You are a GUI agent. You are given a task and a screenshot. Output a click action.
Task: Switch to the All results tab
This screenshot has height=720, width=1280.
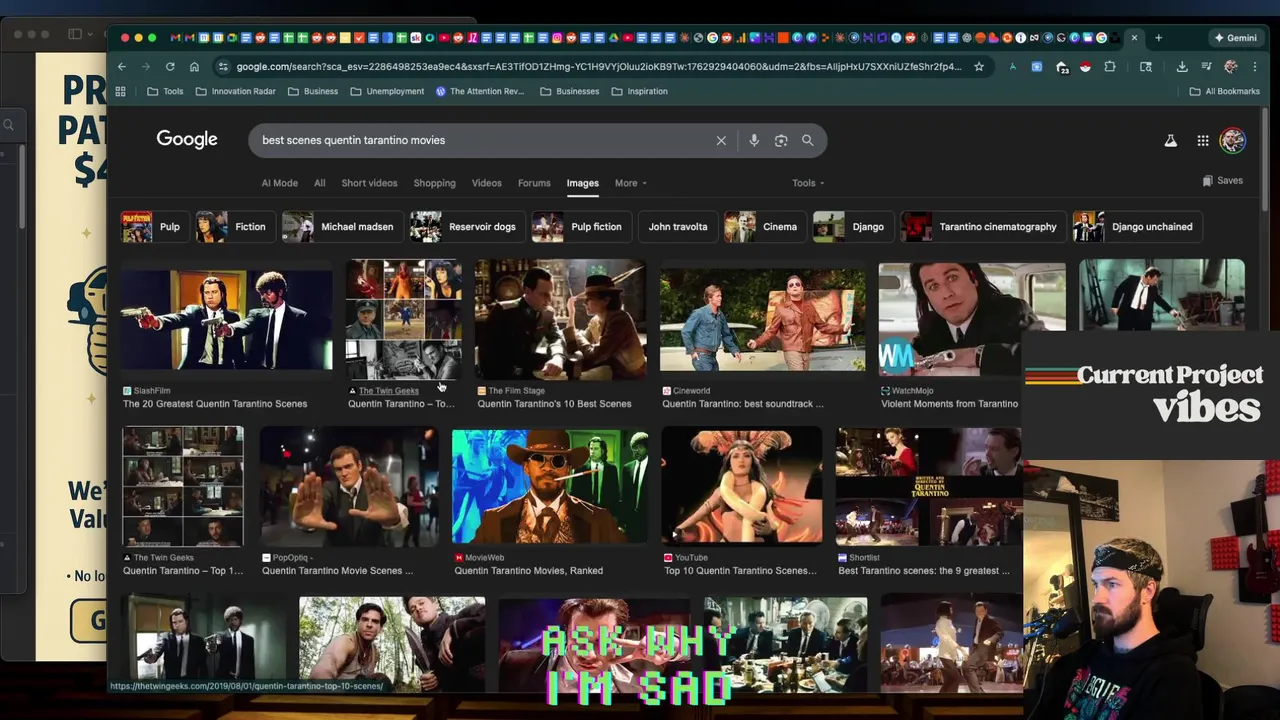[x=319, y=183]
